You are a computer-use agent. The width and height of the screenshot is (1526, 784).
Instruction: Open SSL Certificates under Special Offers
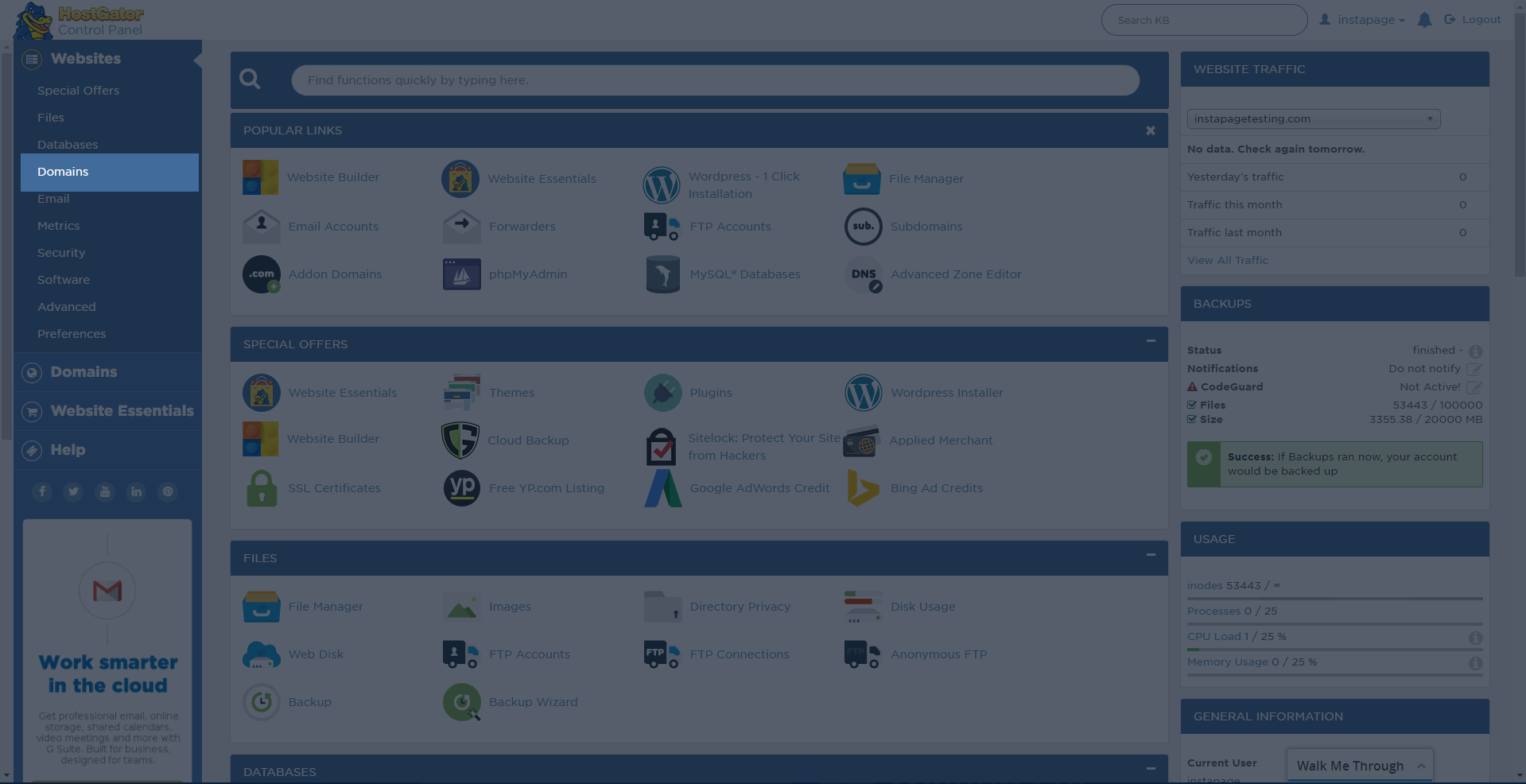coord(334,487)
